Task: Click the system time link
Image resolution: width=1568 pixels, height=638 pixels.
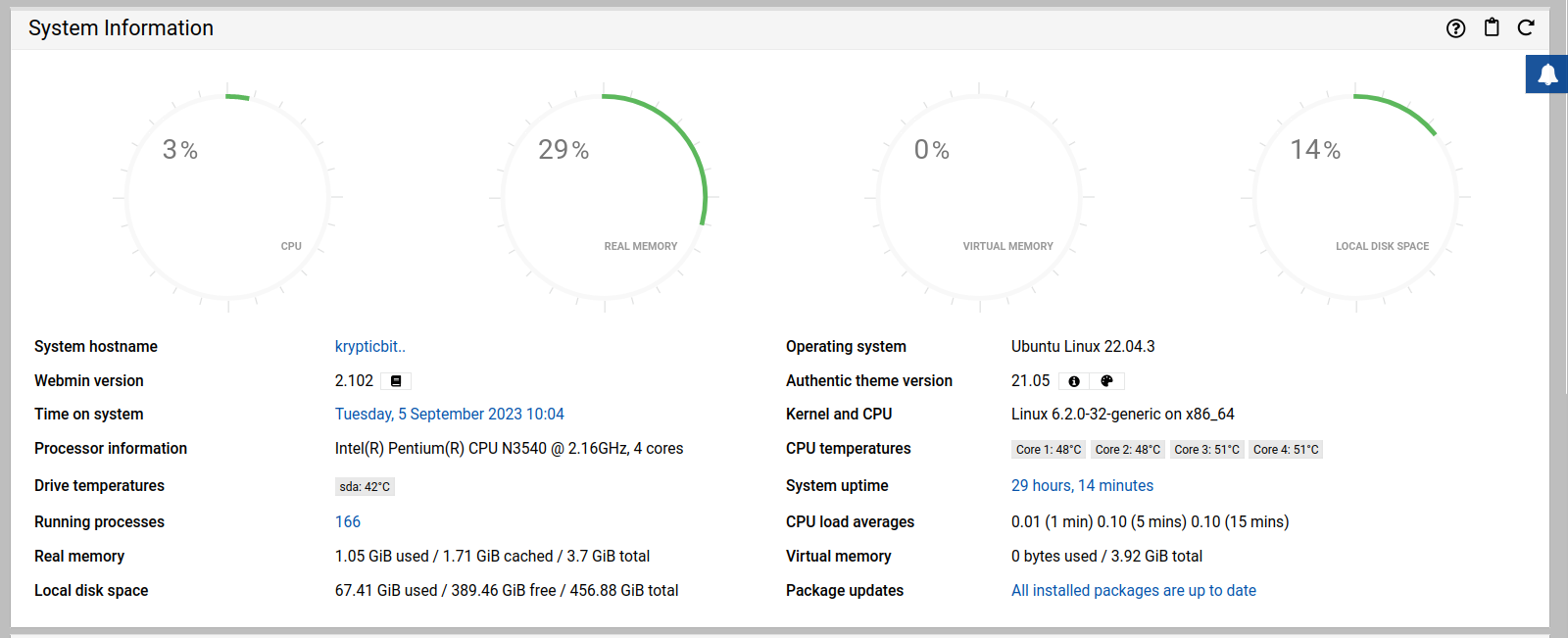Action: [x=449, y=414]
